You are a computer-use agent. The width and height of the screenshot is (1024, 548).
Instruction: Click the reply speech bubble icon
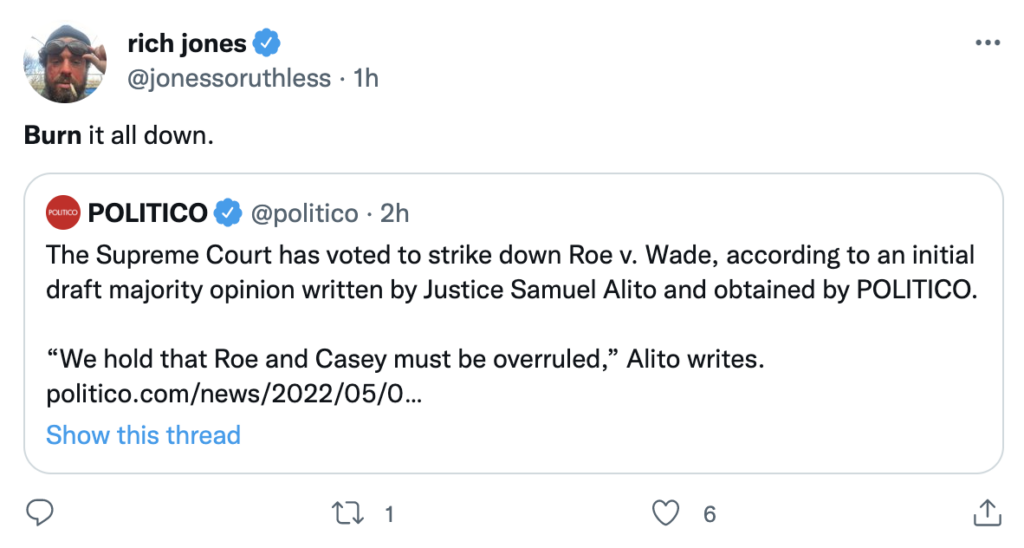(38, 514)
